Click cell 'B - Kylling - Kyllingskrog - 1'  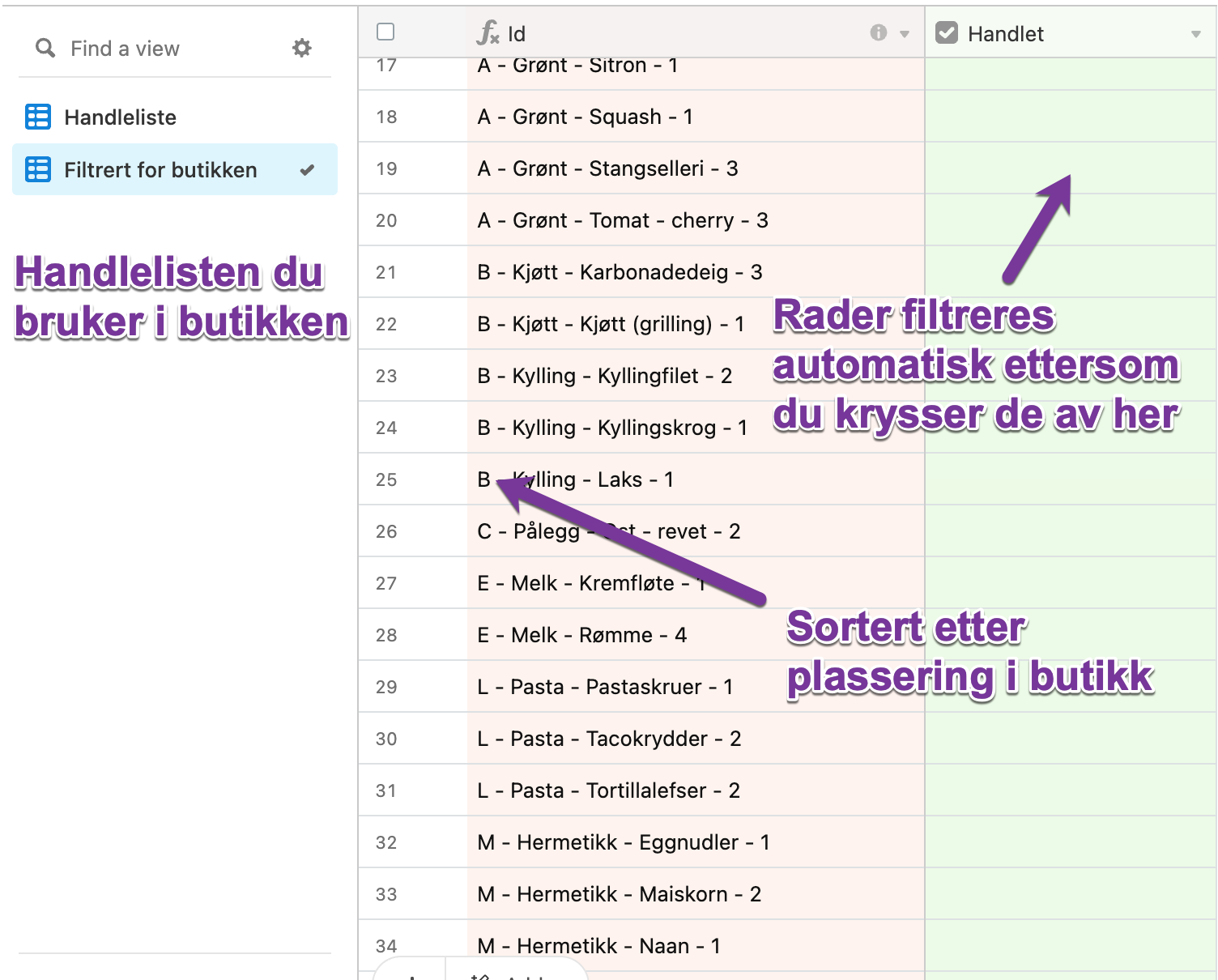(x=696, y=428)
